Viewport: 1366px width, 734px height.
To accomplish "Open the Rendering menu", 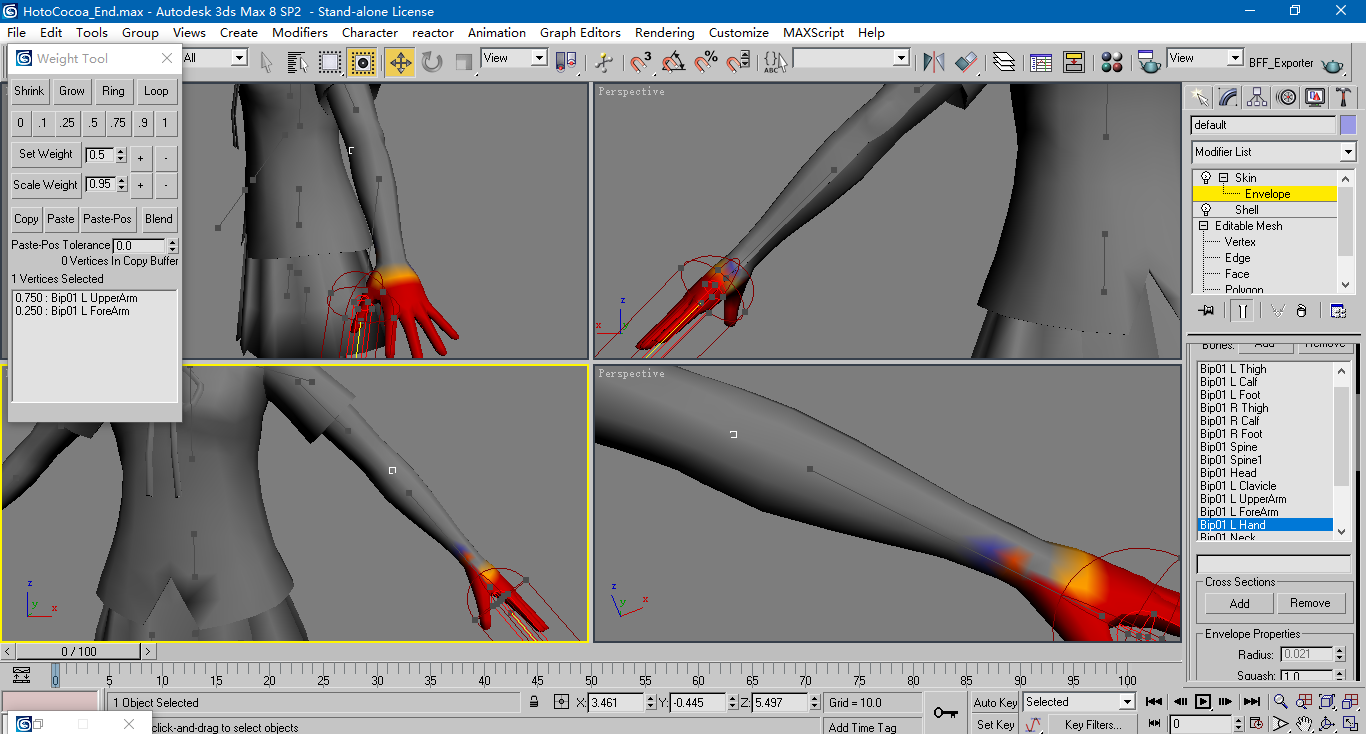I will 665,32.
